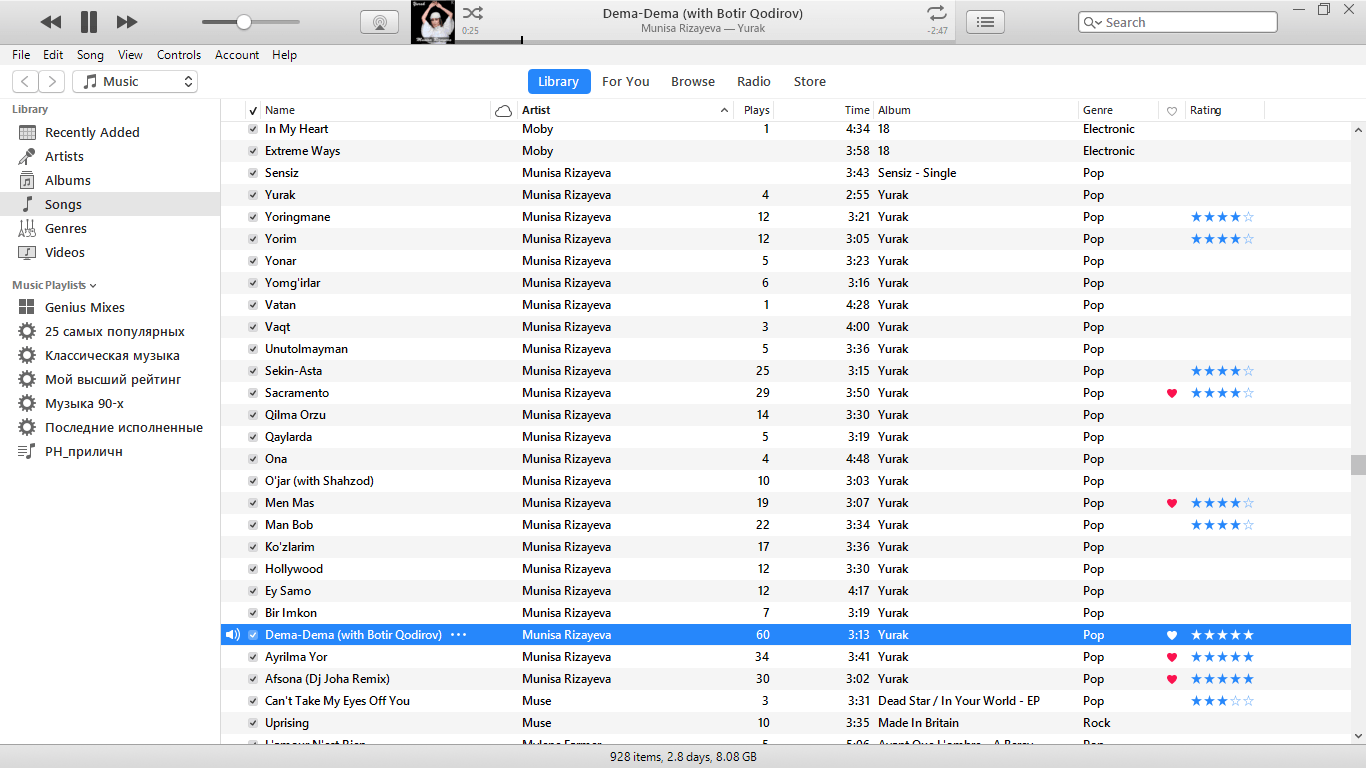Switch to the Radio tab
Screen dimensions: 1366x768
coord(754,82)
